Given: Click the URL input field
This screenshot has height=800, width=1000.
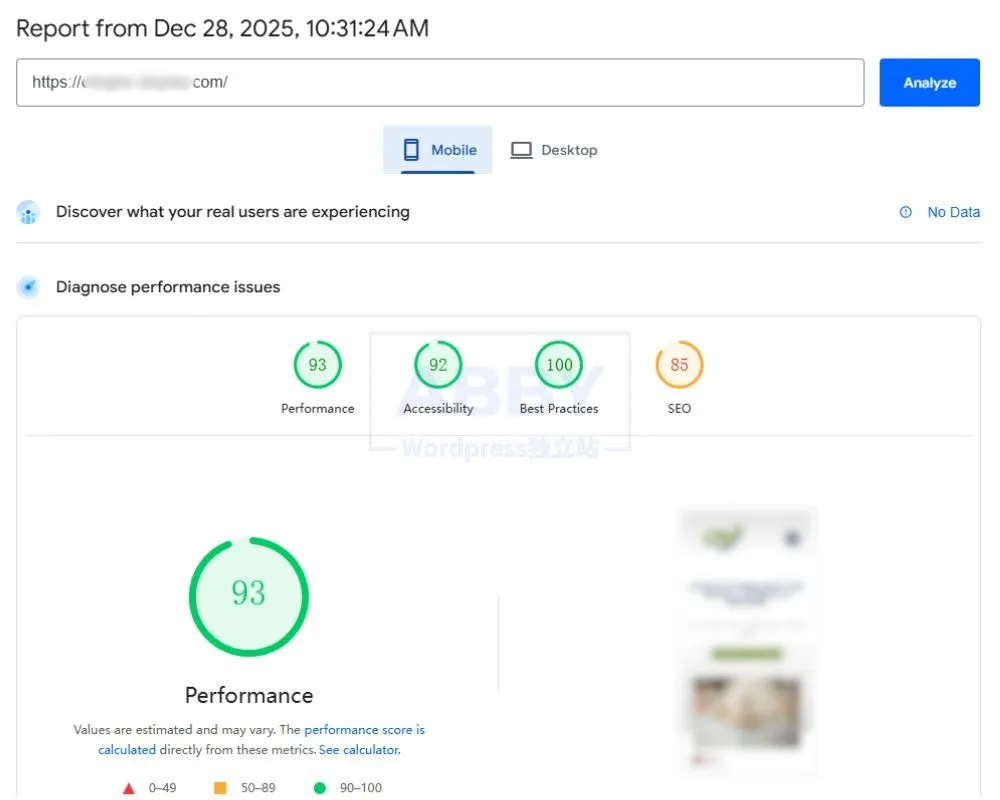Looking at the screenshot, I should point(440,83).
